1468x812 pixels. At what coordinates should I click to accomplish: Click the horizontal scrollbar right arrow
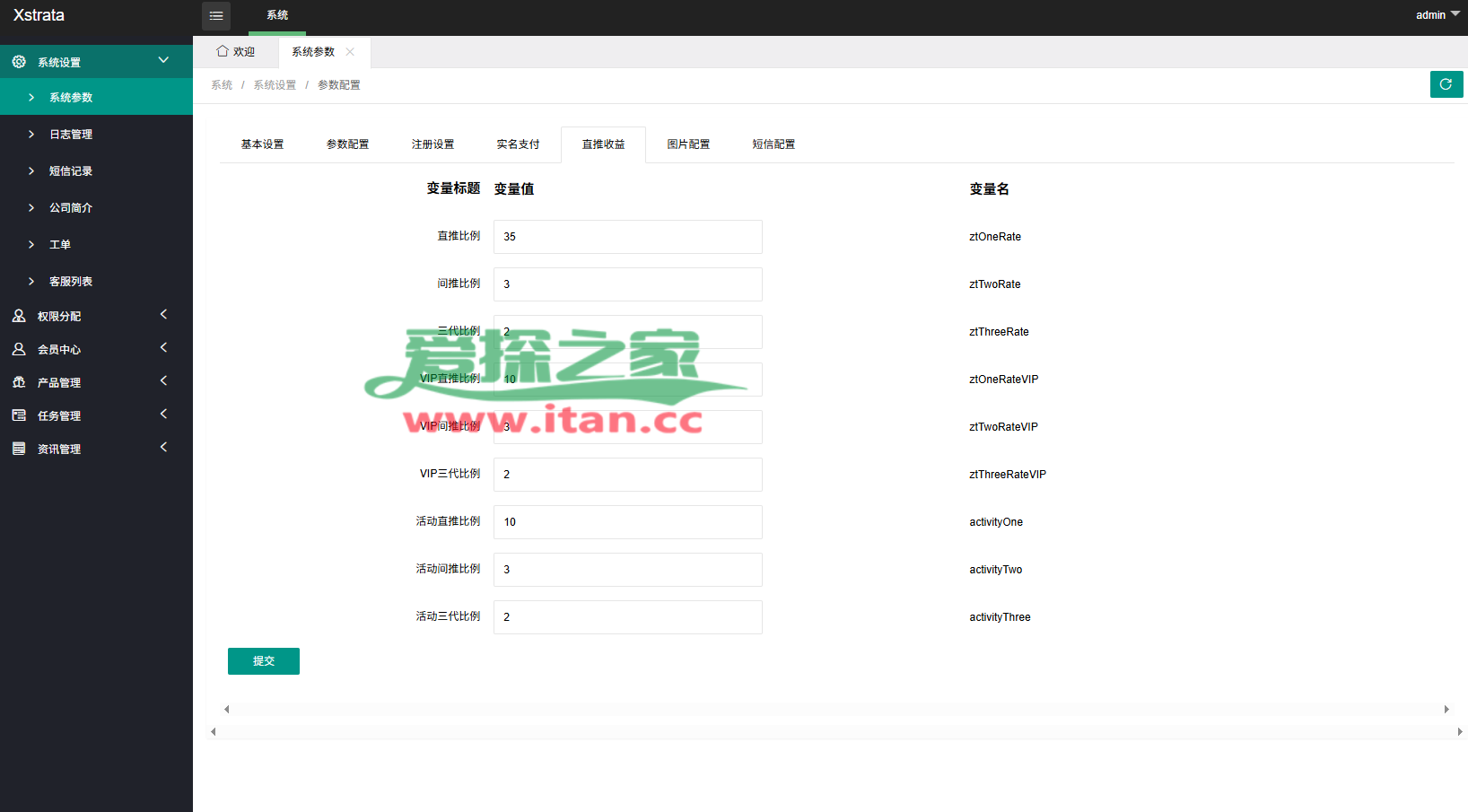[x=1446, y=710]
